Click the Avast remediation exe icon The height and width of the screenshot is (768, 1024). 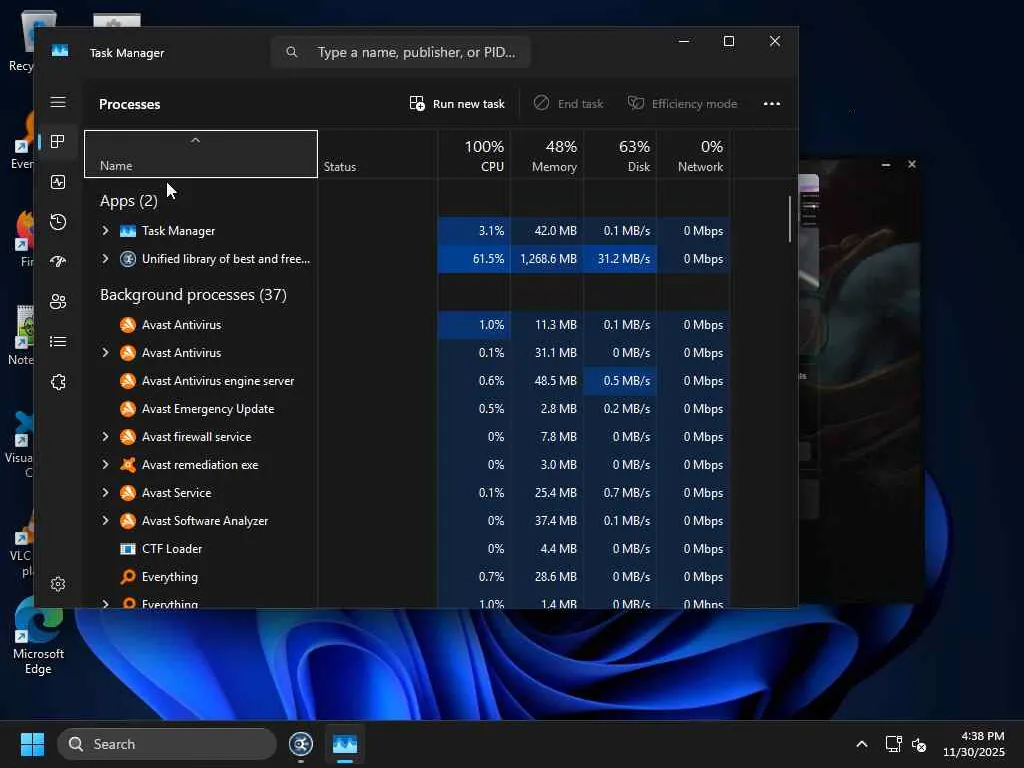coord(128,465)
